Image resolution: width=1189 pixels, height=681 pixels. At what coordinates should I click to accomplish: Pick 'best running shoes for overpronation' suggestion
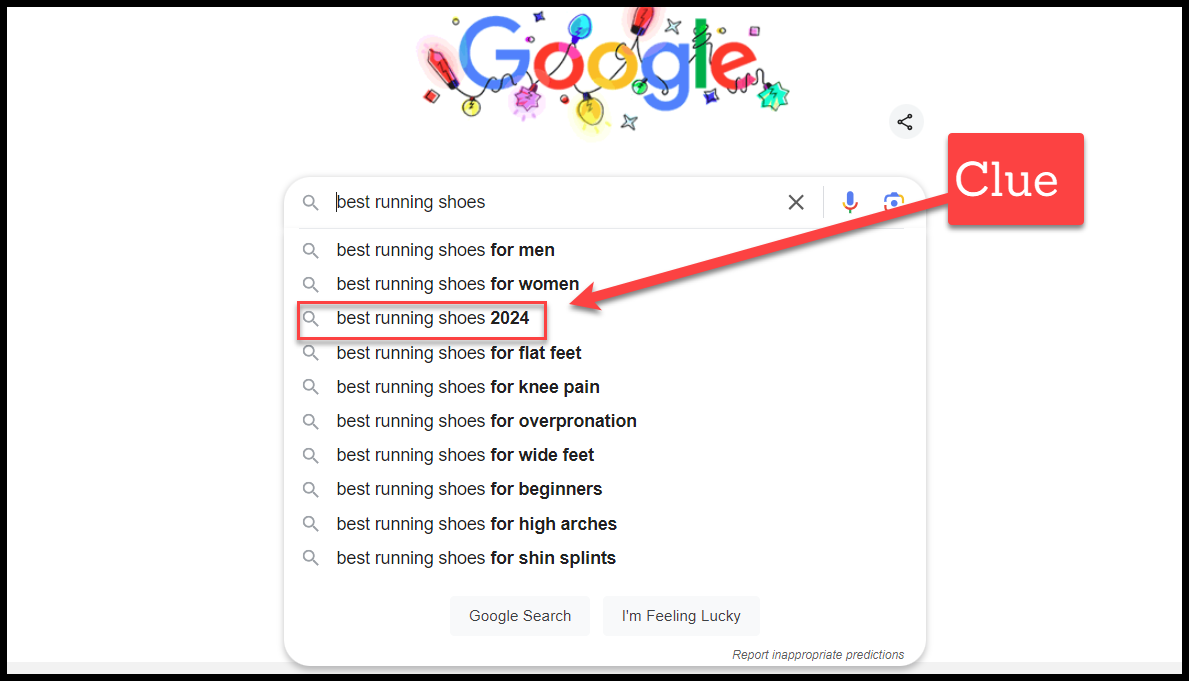coord(486,421)
